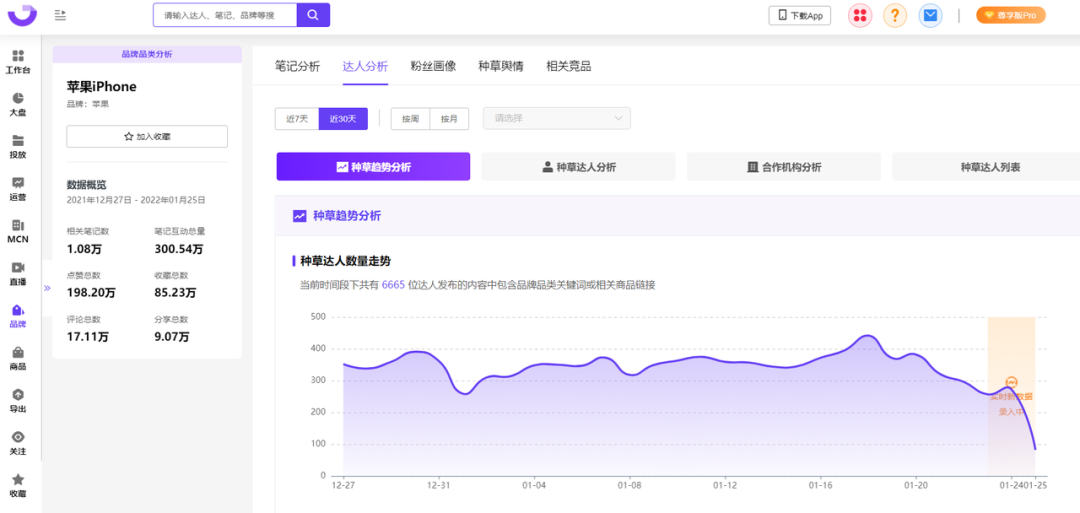Open 导出 in the left sidebar
Image resolution: width=1080 pixels, height=513 pixels.
tap(18, 401)
